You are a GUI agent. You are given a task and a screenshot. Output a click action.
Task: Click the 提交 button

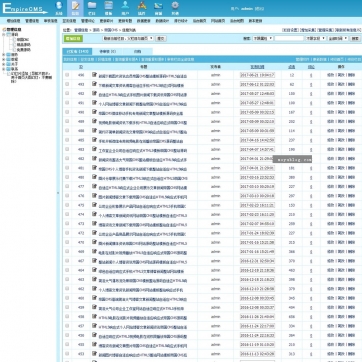click(161, 38)
